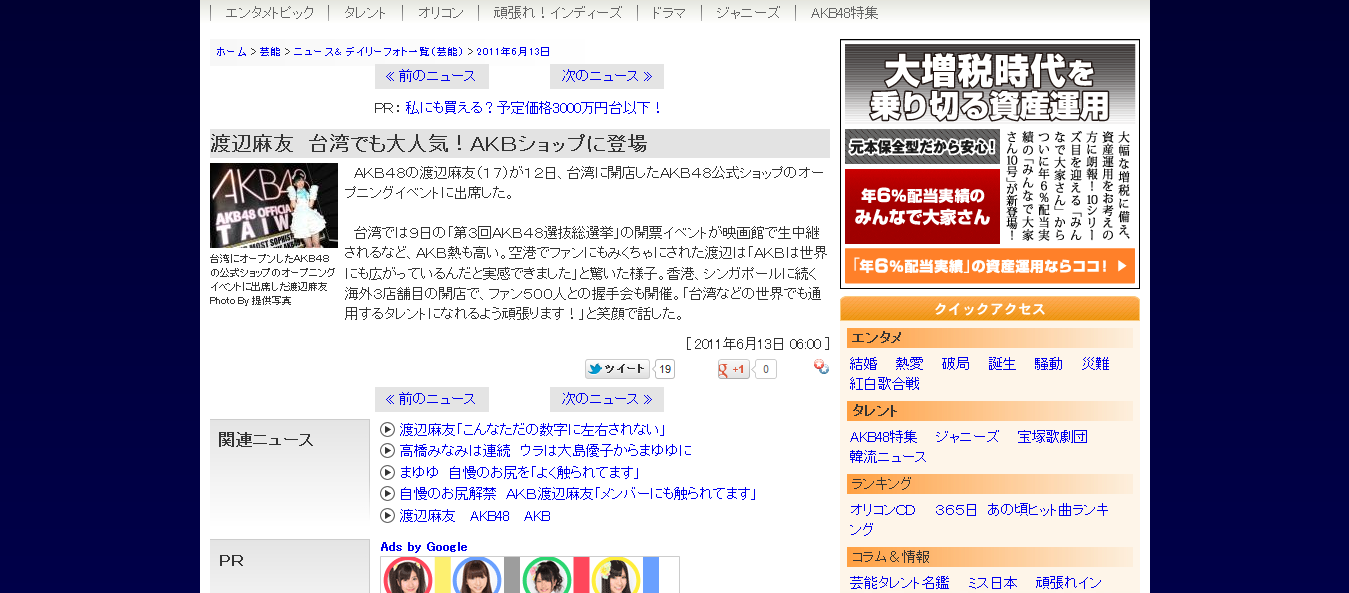Screen dimensions: 1349x593
Task: Click the +1 count bubble showing 0
Action: (765, 369)
